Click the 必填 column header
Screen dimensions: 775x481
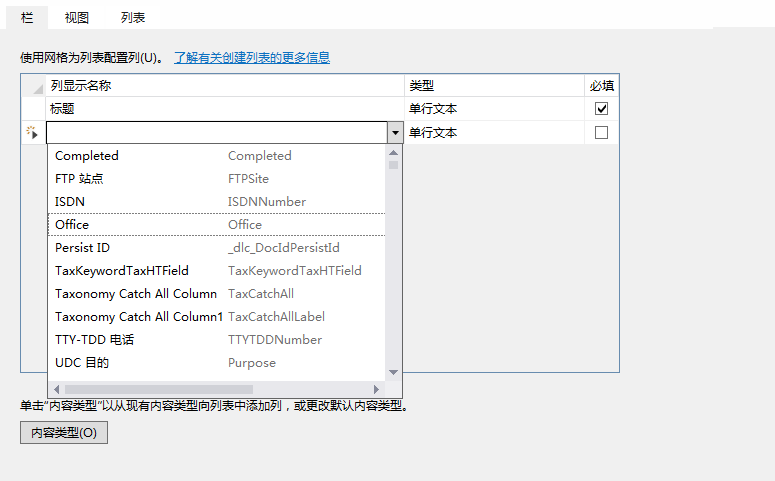pyautogui.click(x=602, y=86)
